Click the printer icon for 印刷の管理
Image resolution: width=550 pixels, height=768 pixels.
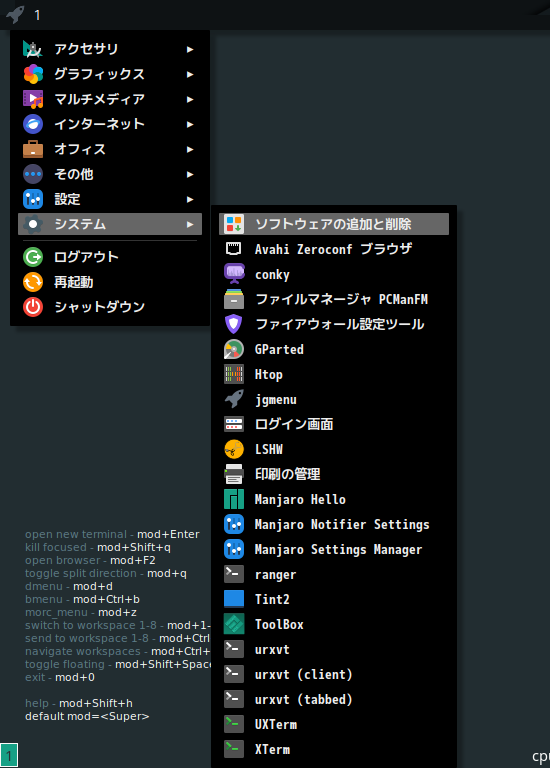234,474
